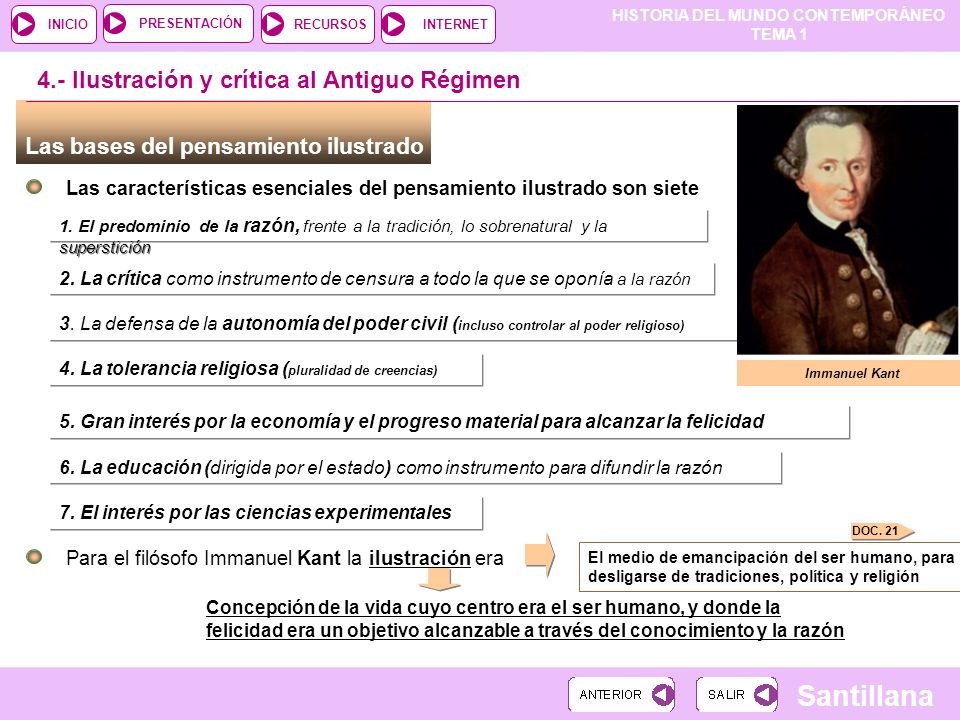This screenshot has width=960, height=720.
Task: Click the orange arrow pointing down under ilustración
Action: [440, 580]
